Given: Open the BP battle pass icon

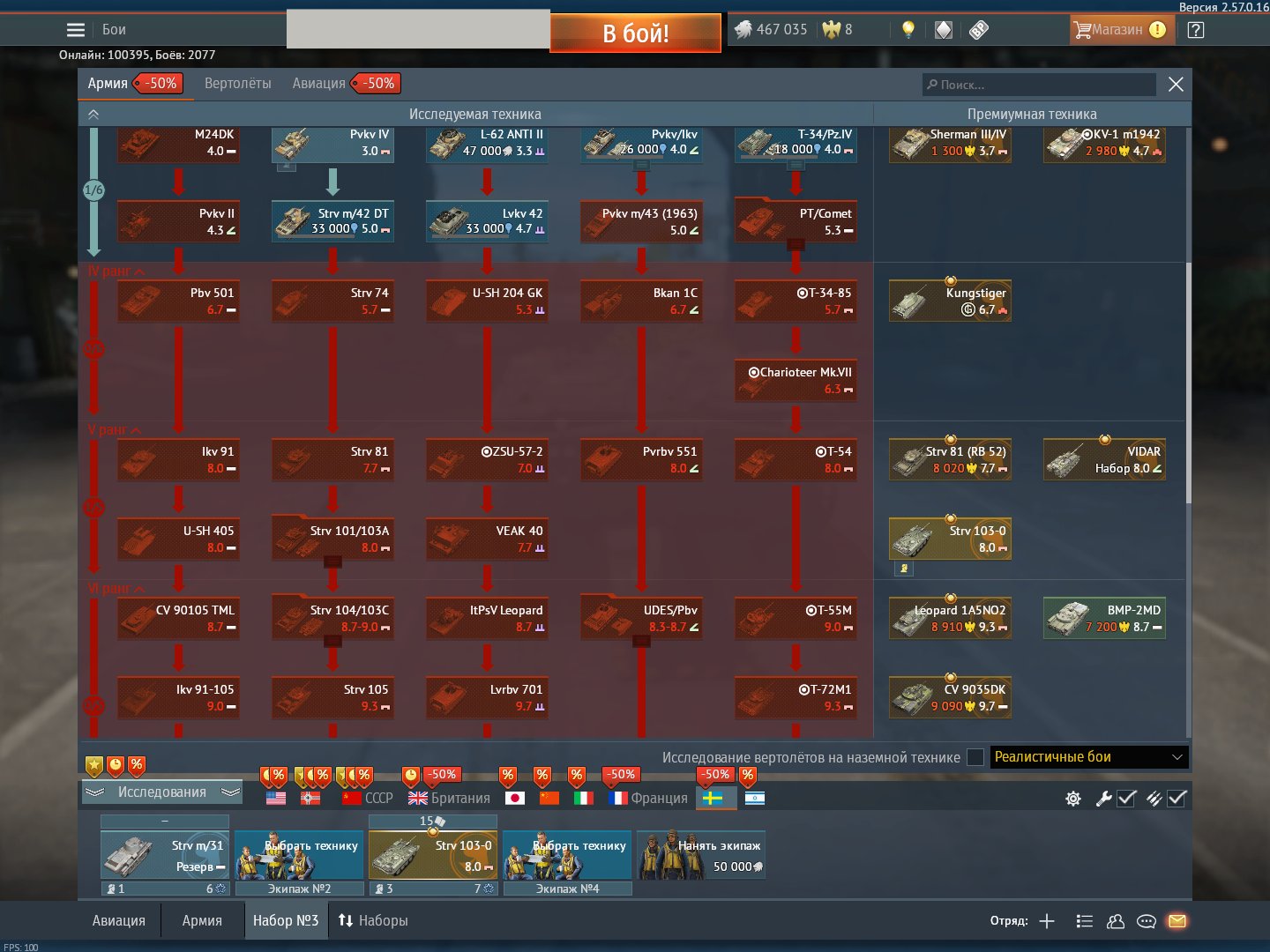Looking at the screenshot, I should [979, 30].
